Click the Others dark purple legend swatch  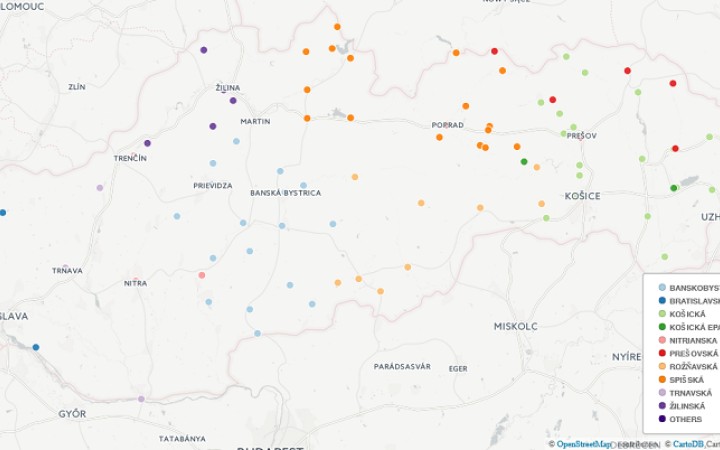pos(662,419)
